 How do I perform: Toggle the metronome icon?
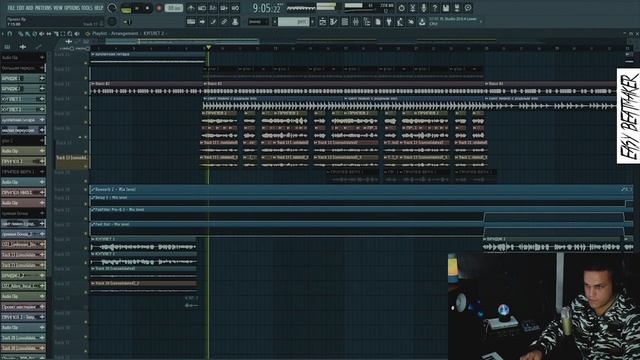point(191,8)
